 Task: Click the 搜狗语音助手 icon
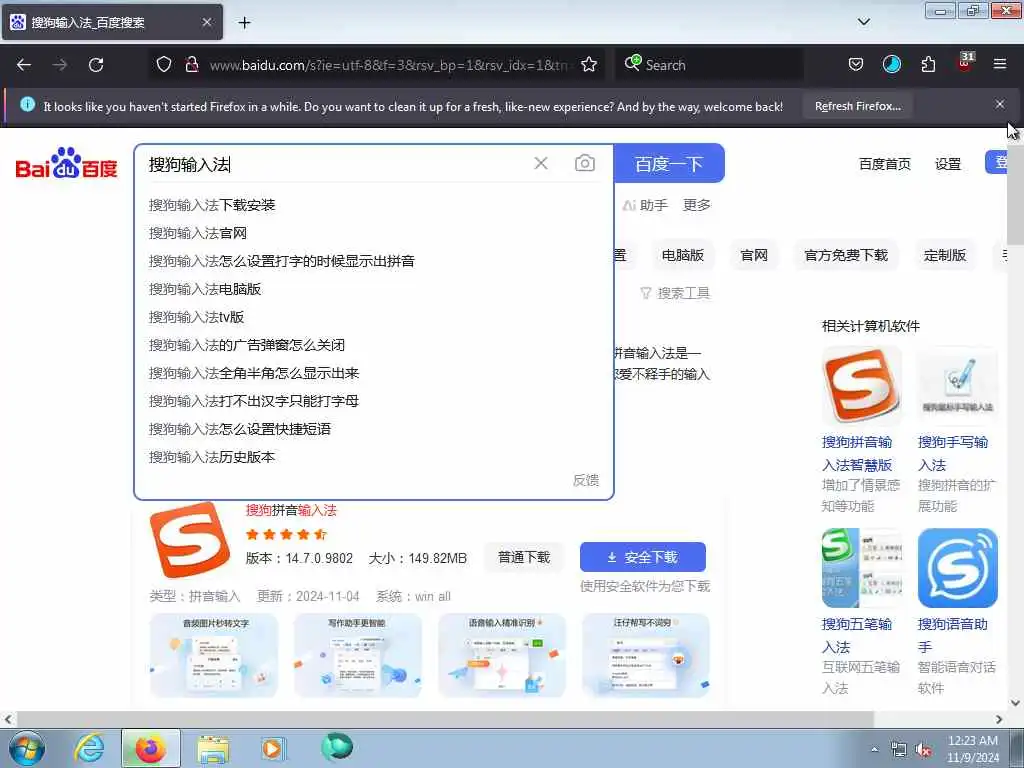957,568
